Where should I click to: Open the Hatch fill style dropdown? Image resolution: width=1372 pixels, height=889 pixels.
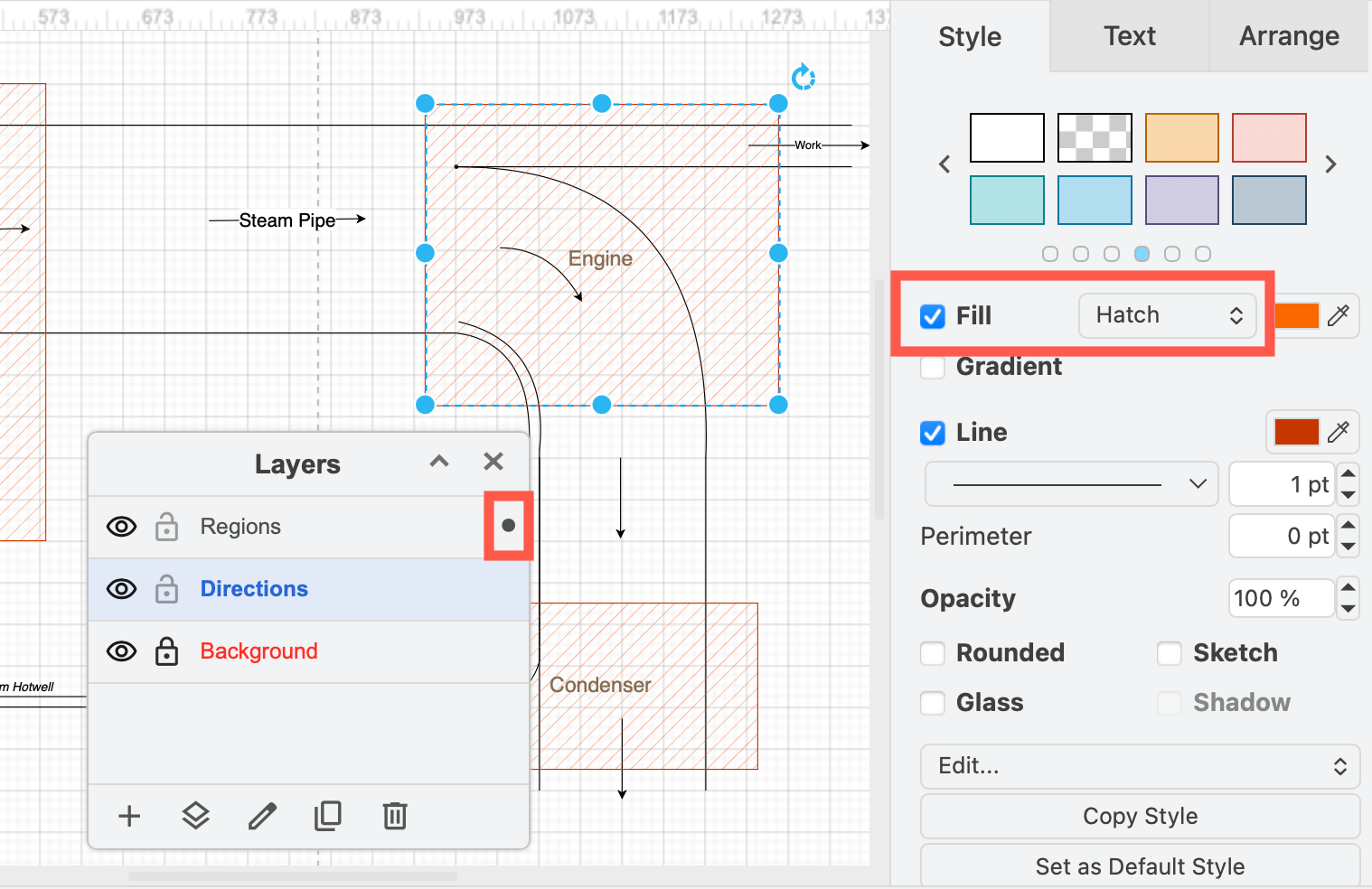click(x=1168, y=315)
